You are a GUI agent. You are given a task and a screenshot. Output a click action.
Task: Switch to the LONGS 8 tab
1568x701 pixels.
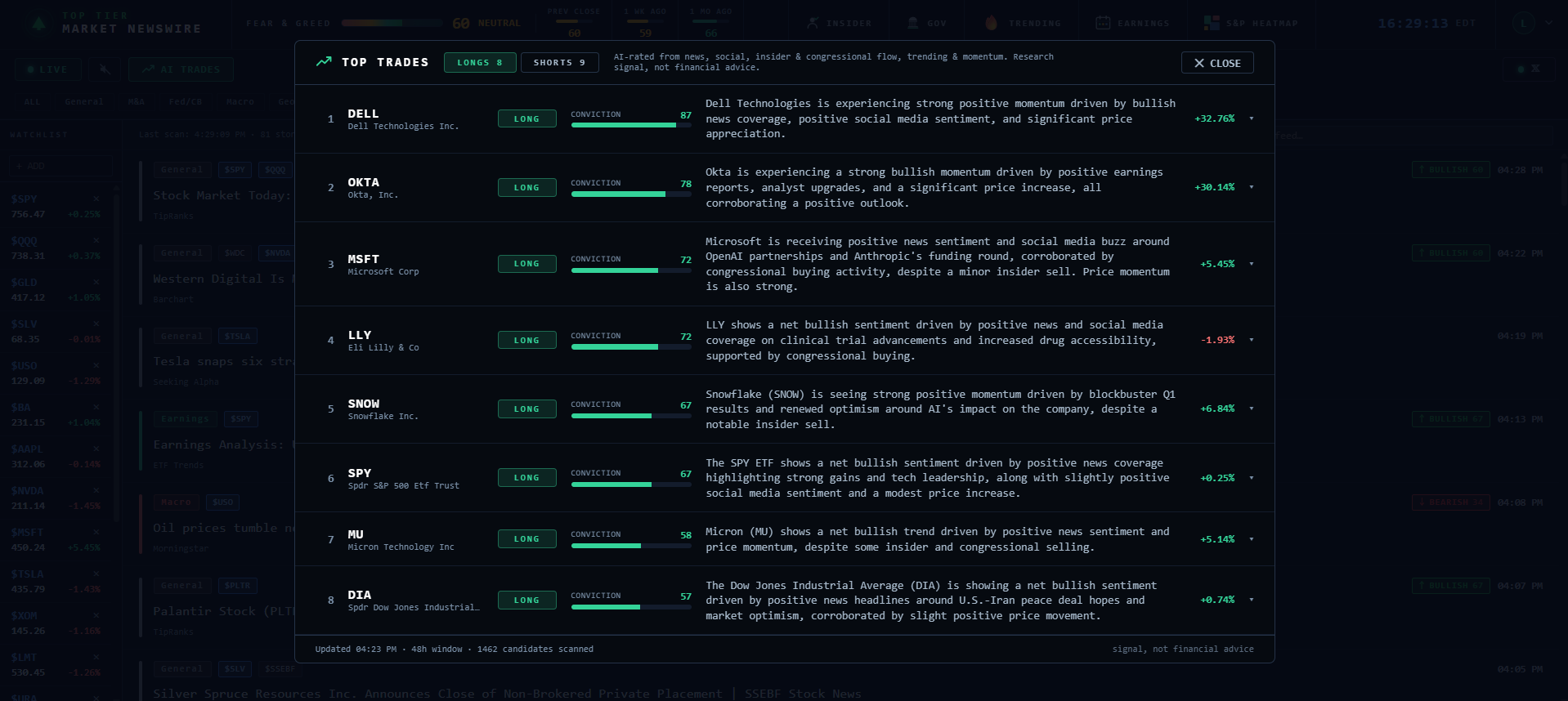[x=480, y=62]
